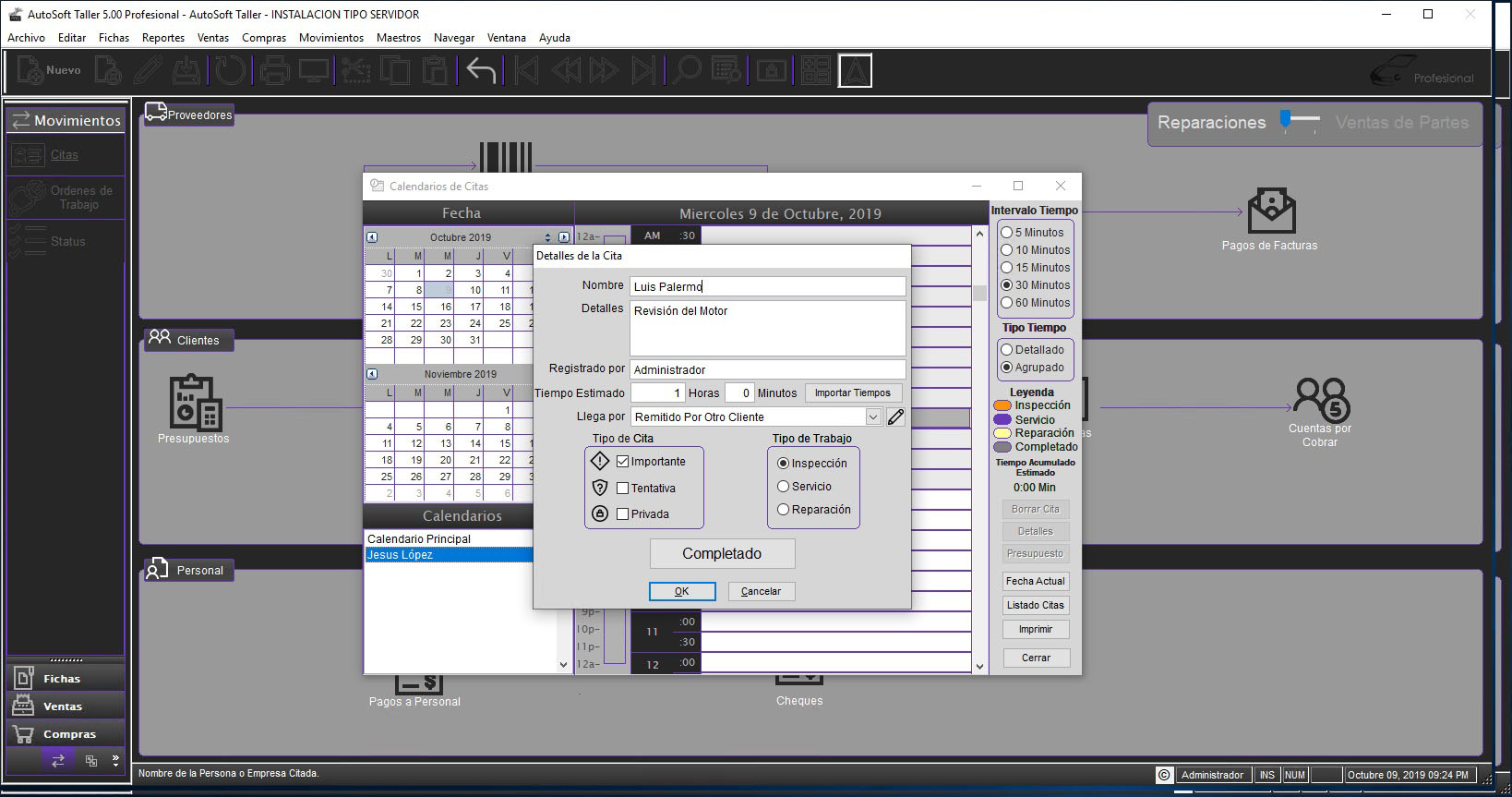1512x797 pixels.
Task: Click the calculator toolbar icon
Action: click(816, 70)
